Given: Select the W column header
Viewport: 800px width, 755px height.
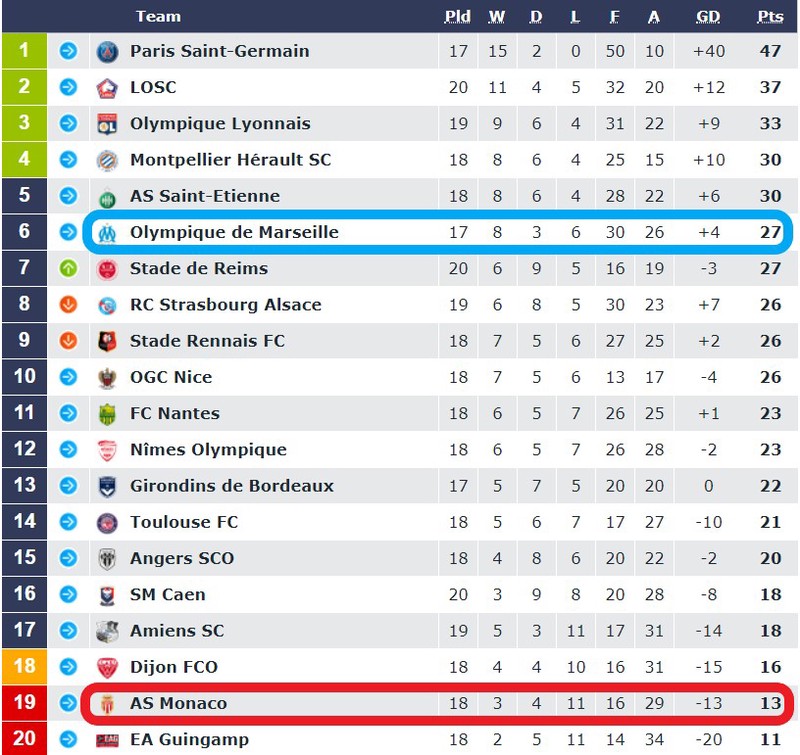Looking at the screenshot, I should pyautogui.click(x=497, y=17).
